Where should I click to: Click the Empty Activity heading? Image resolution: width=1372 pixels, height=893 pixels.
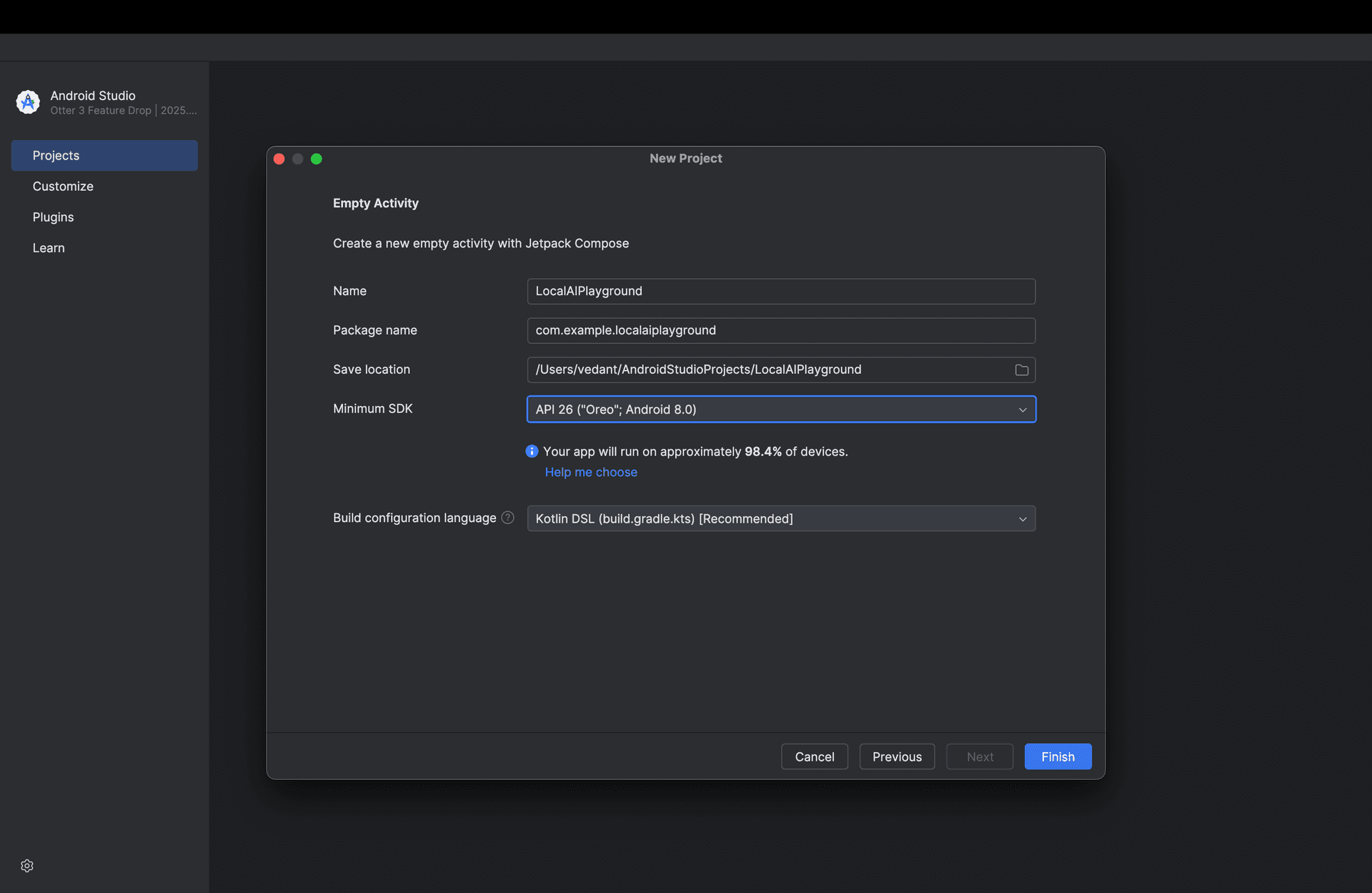[x=376, y=203]
